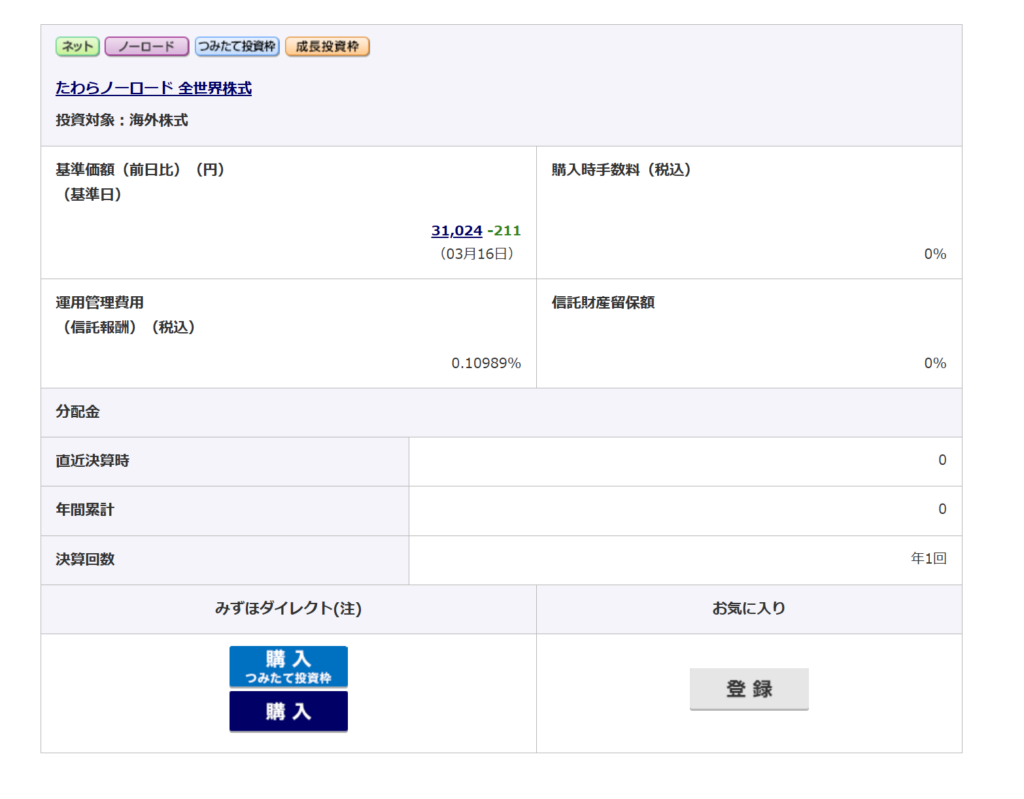Click the 購入時手数料(税込) label
Screen dimensions: 1024x799
(621, 170)
